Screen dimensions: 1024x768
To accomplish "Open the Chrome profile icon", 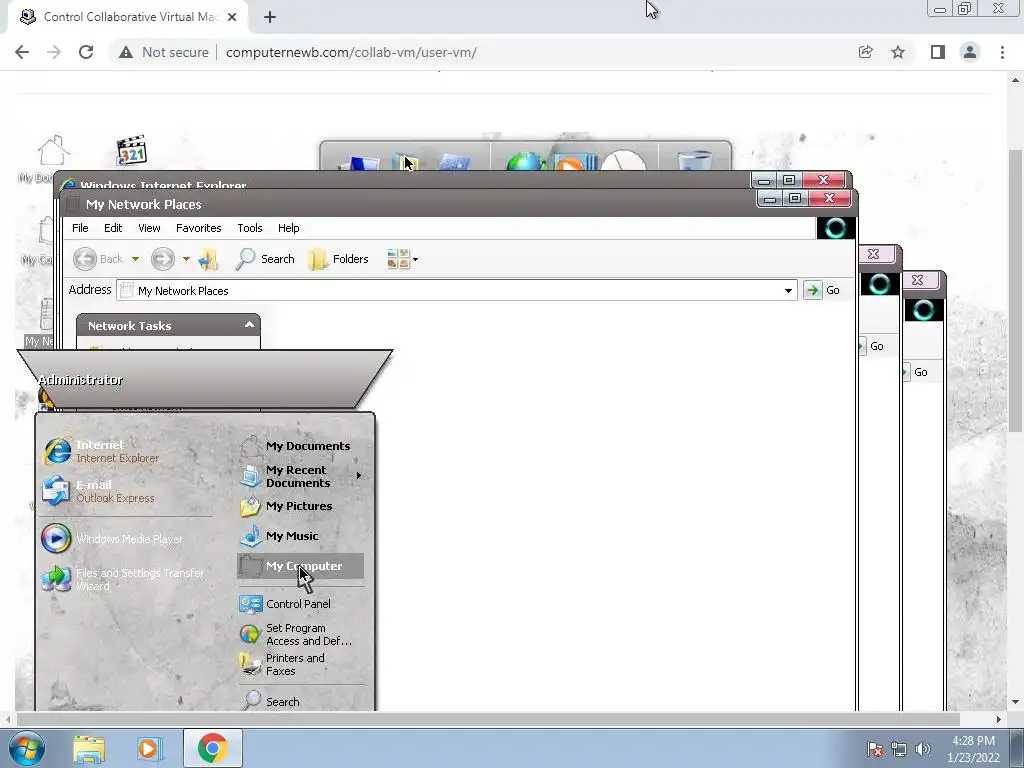I will [x=970, y=52].
